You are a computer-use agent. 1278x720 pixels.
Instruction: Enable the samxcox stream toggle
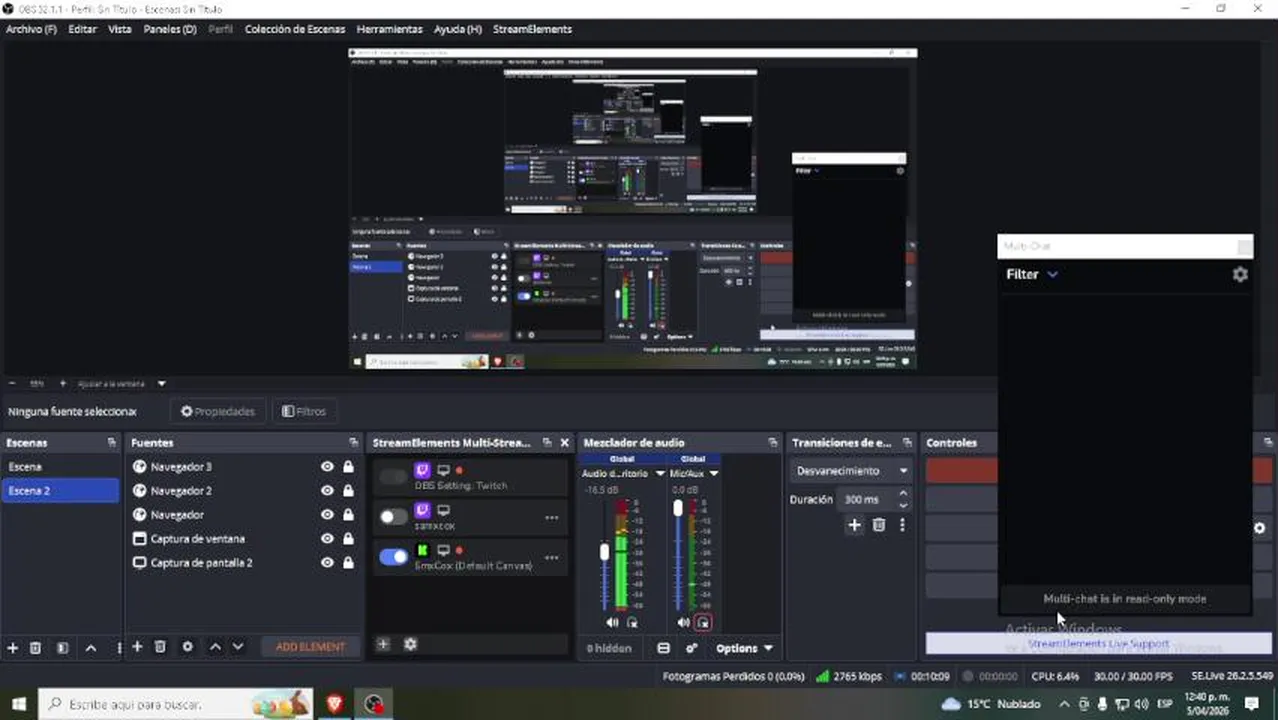click(x=394, y=517)
